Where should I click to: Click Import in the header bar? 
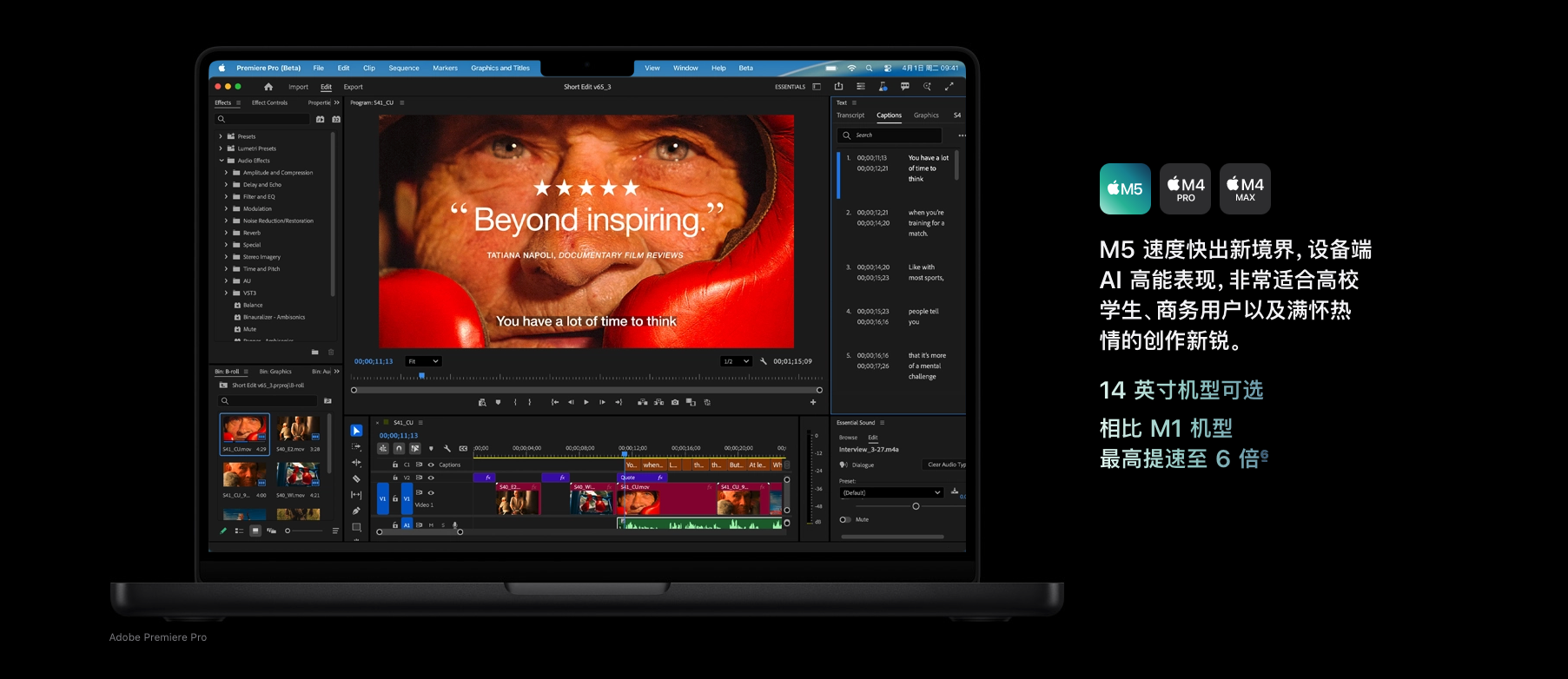tap(298, 87)
